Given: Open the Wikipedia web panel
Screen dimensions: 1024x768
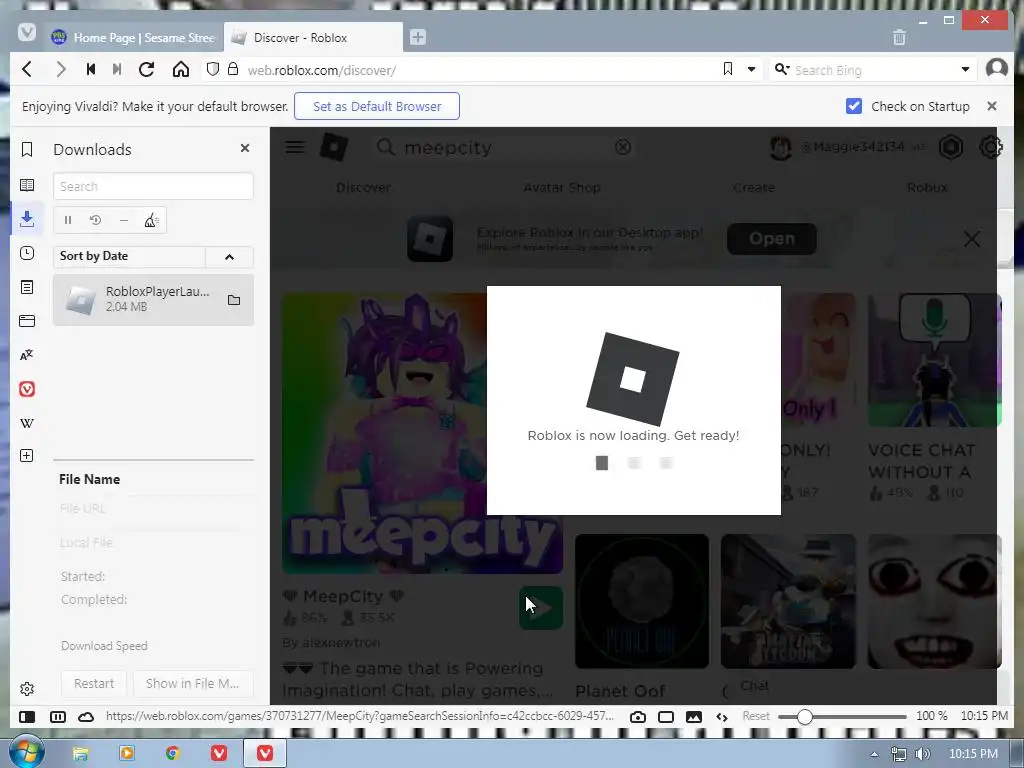Looking at the screenshot, I should (27, 423).
